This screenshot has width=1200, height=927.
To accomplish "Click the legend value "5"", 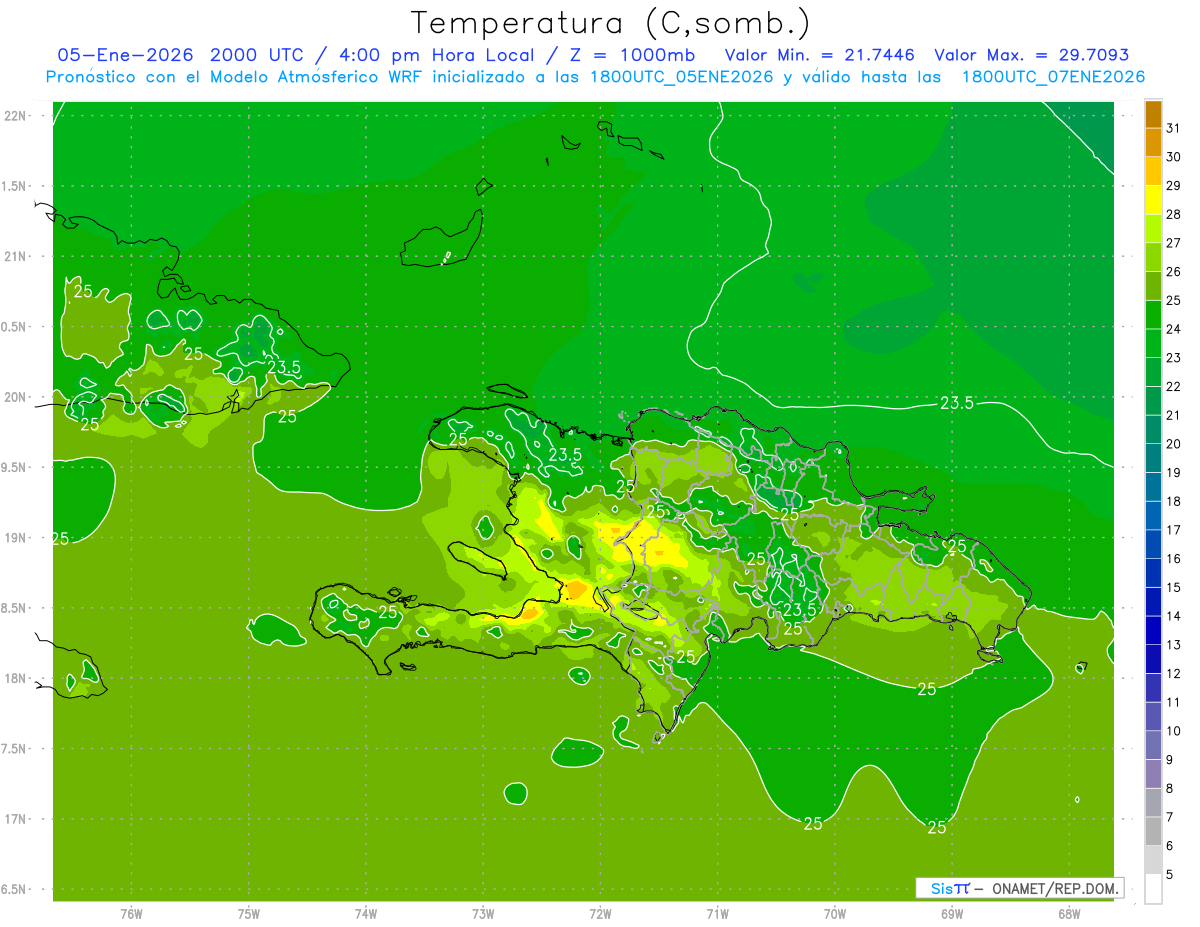I will click(x=1170, y=875).
